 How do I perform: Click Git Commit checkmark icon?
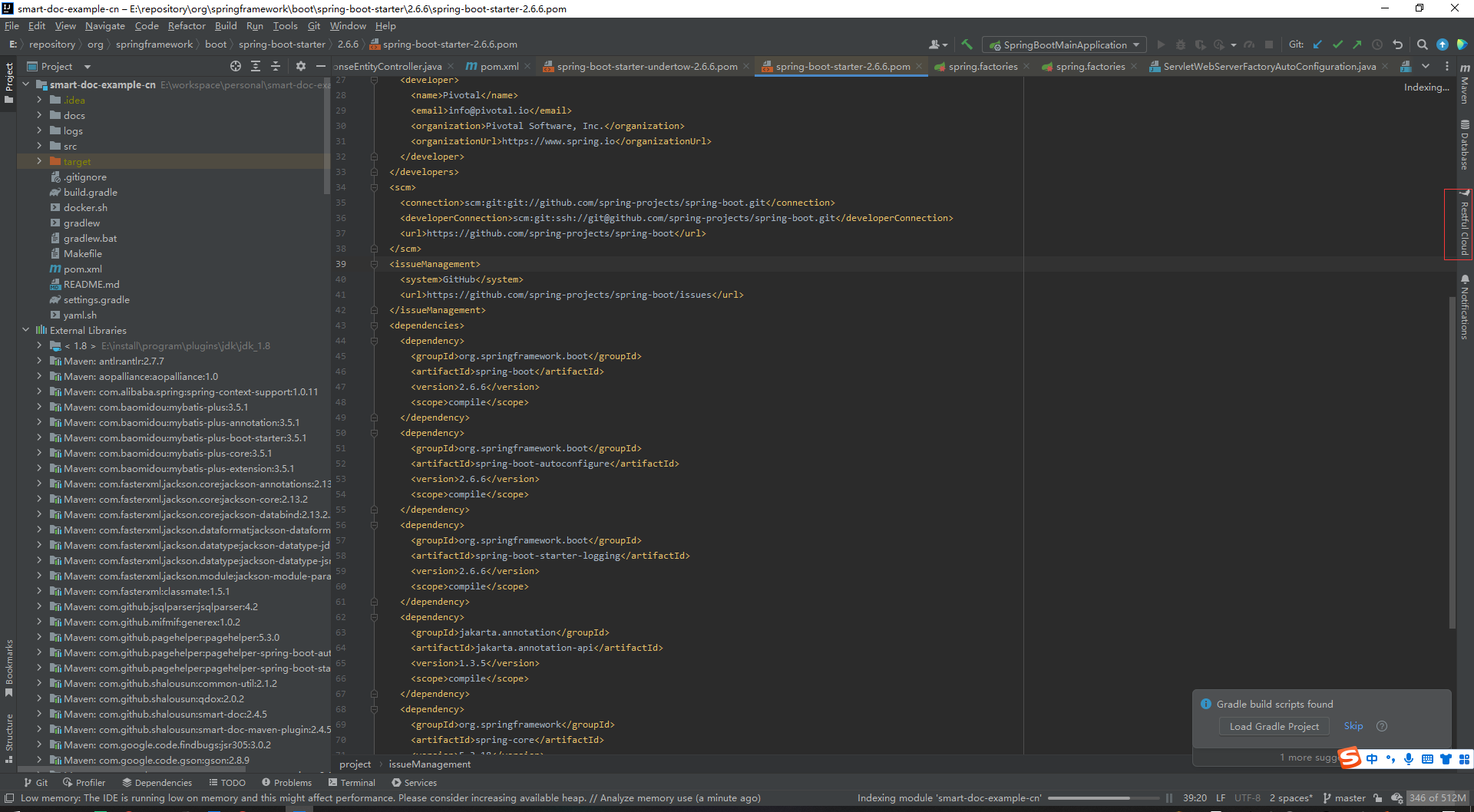coord(1338,45)
